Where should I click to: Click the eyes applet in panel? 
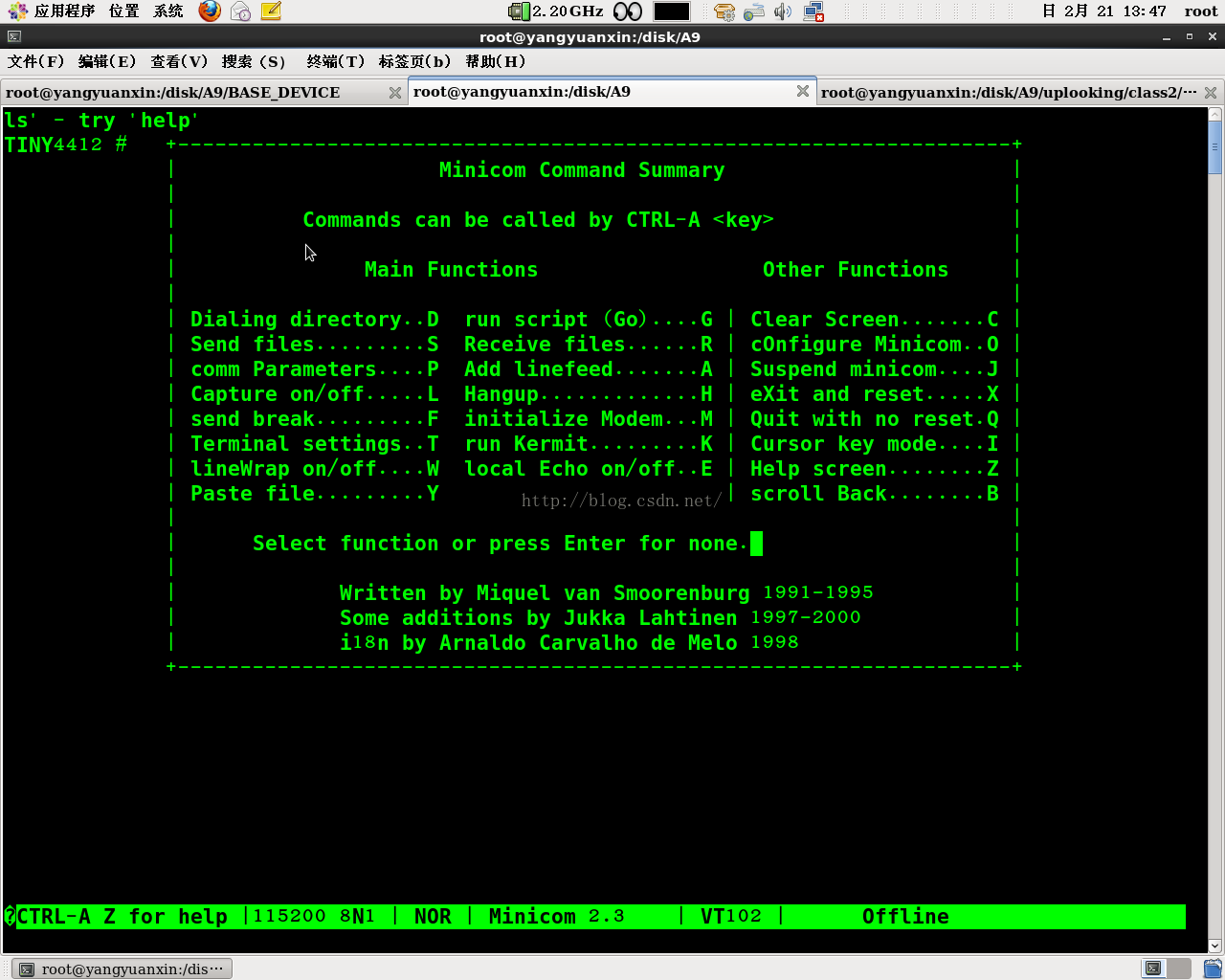tap(628, 11)
